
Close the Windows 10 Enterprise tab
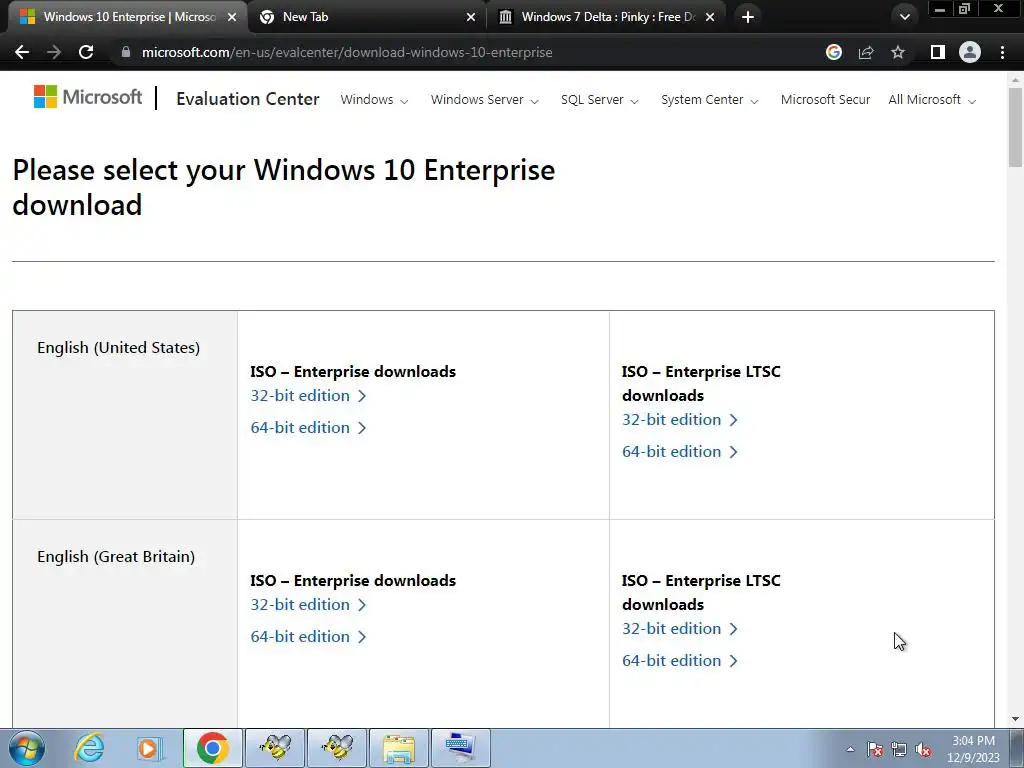tap(232, 17)
